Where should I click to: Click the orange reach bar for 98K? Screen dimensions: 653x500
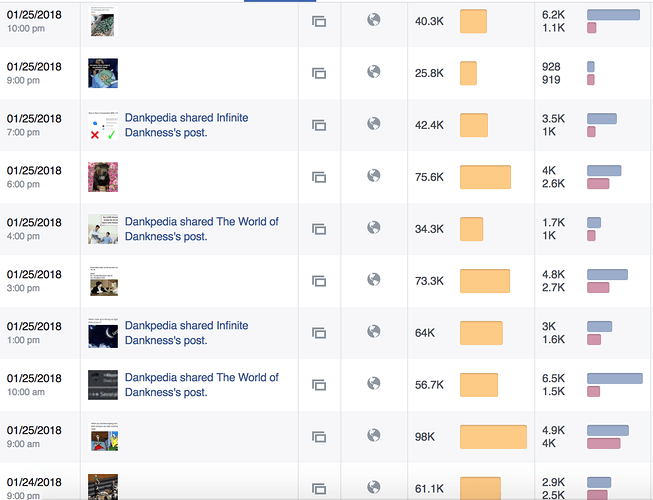click(493, 437)
